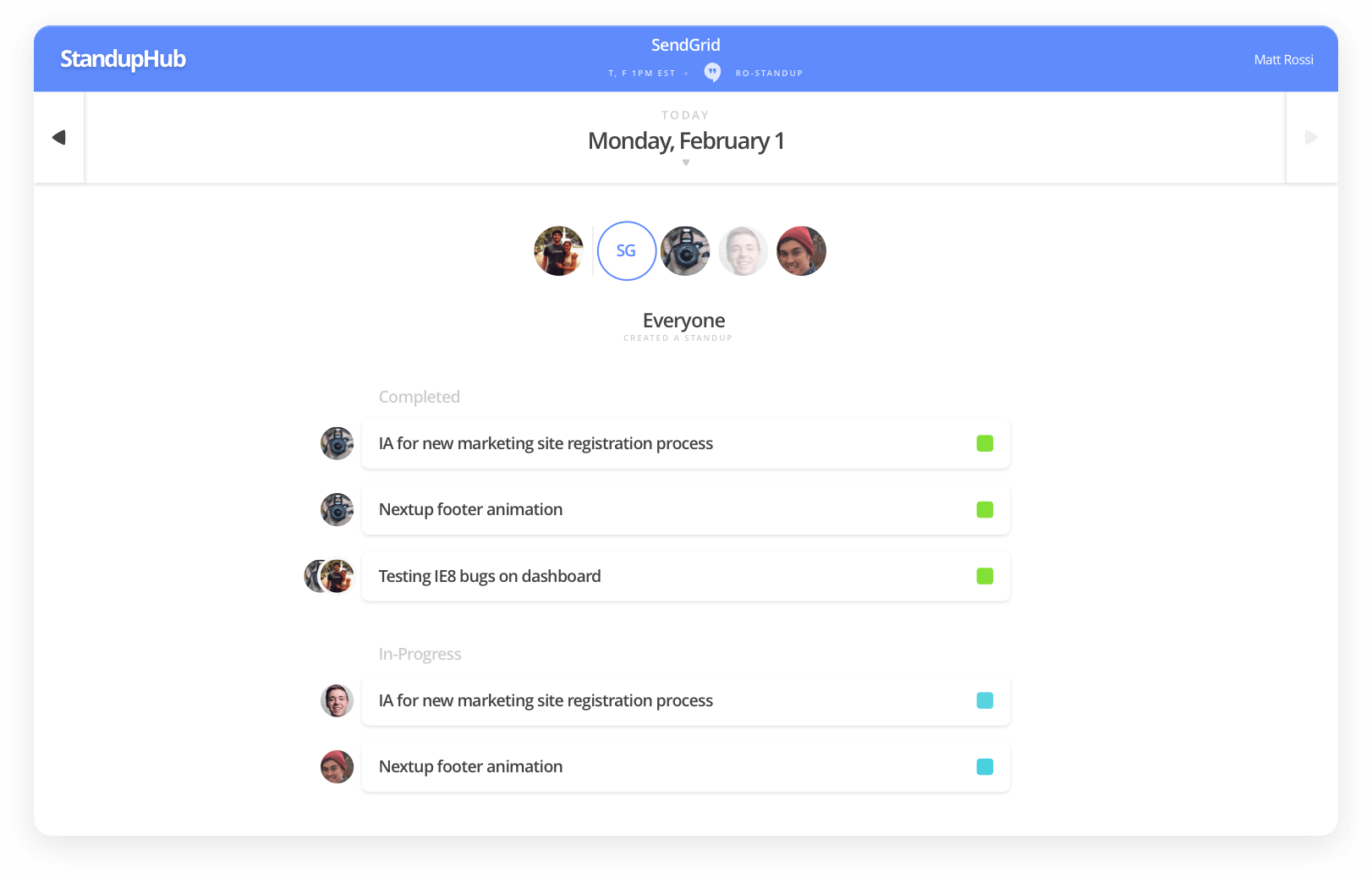
Task: Click the StandupHub logo
Action: tap(123, 59)
